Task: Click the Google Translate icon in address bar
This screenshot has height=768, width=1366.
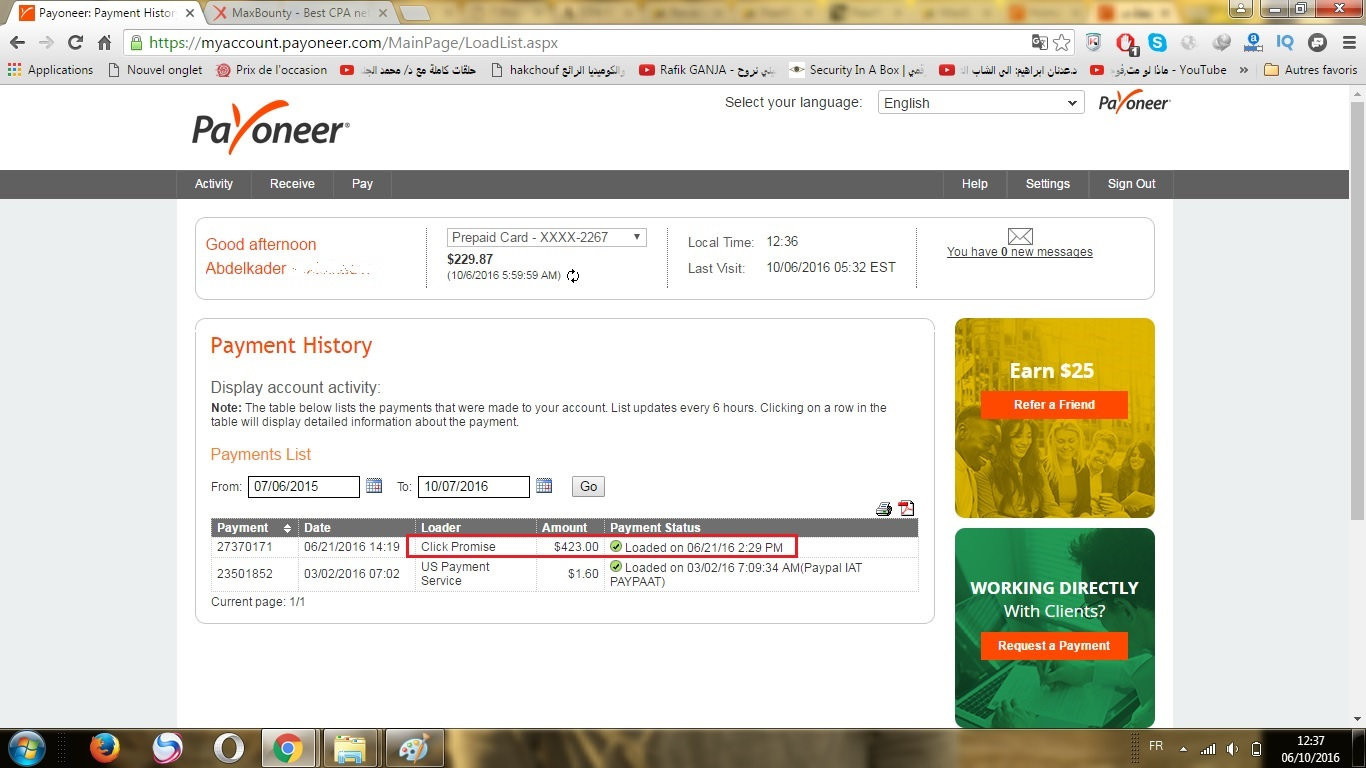Action: point(1040,43)
